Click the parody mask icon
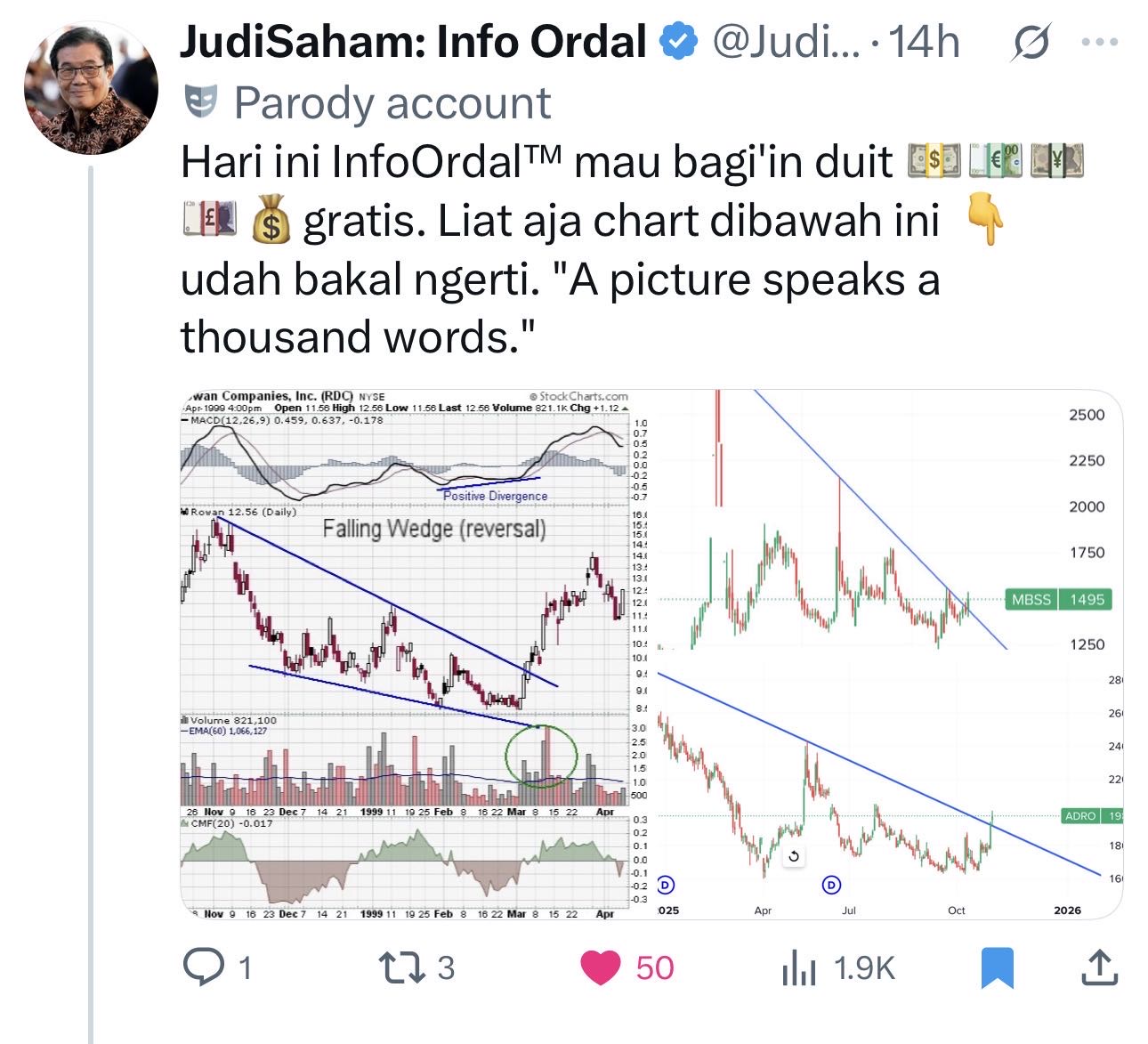Image resolution: width=1148 pixels, height=1044 pixels. pyautogui.click(x=200, y=102)
